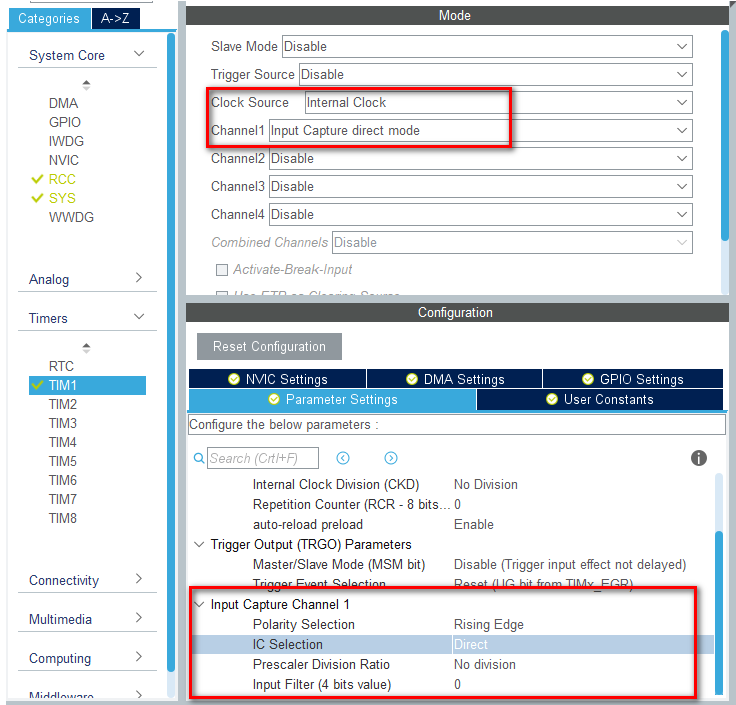The height and width of the screenshot is (705, 736).
Task: Open the NVIC Settings tab
Action: coord(277,379)
